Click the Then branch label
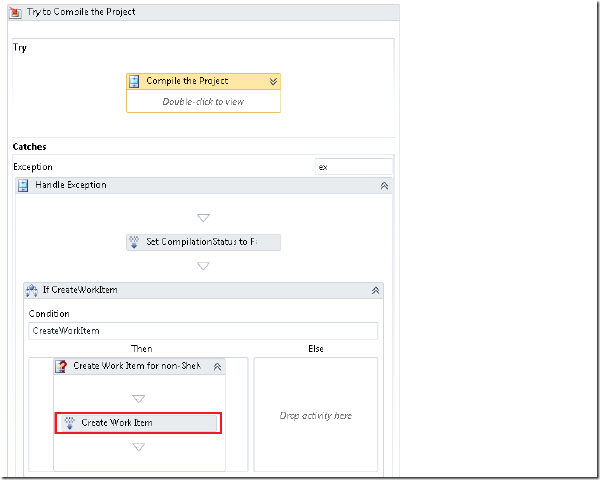Viewport: 600px width, 480px height. [142, 349]
